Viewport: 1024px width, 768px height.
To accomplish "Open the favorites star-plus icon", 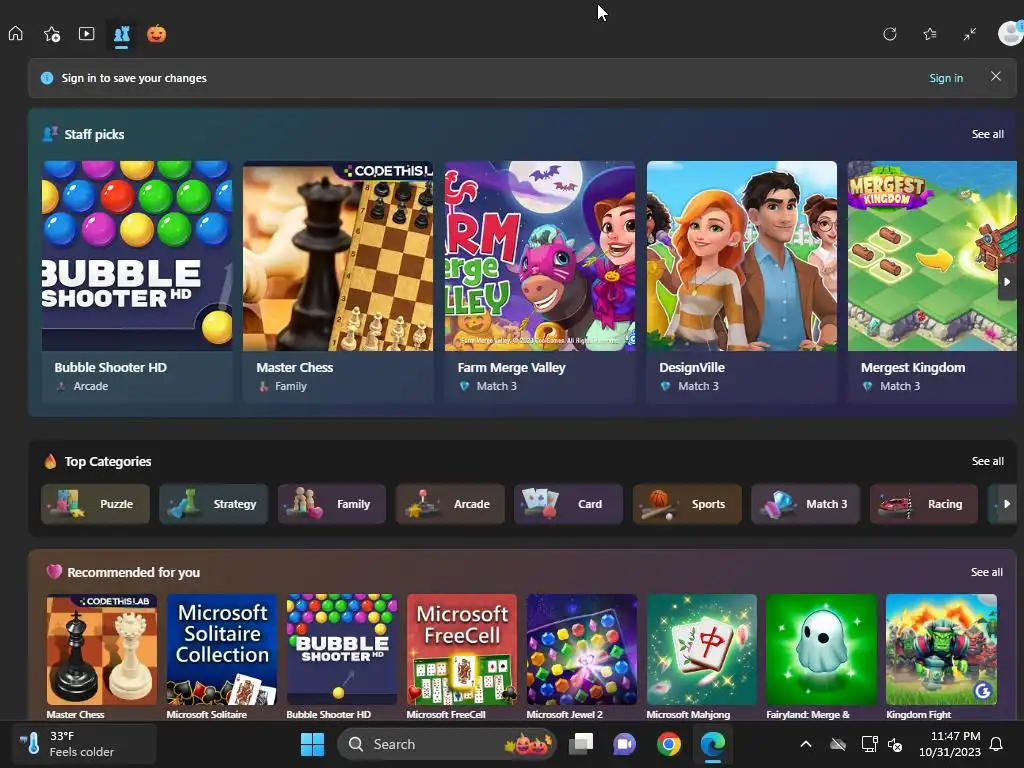I will click(x=52, y=34).
